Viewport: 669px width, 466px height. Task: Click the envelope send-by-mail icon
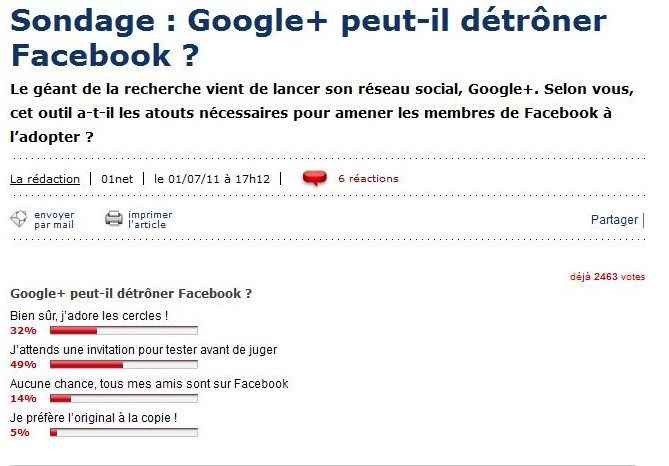point(18,219)
